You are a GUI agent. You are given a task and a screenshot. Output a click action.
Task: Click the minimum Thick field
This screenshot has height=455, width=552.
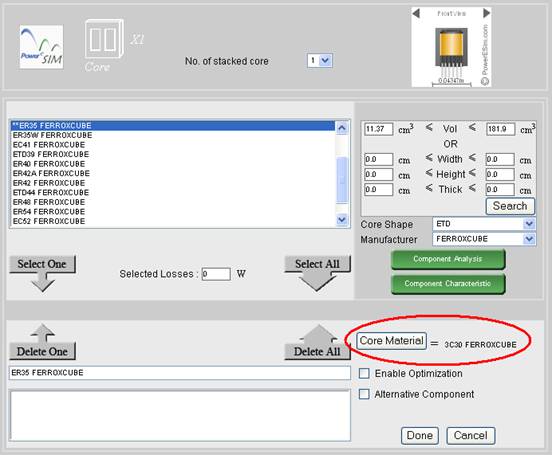tap(378, 190)
